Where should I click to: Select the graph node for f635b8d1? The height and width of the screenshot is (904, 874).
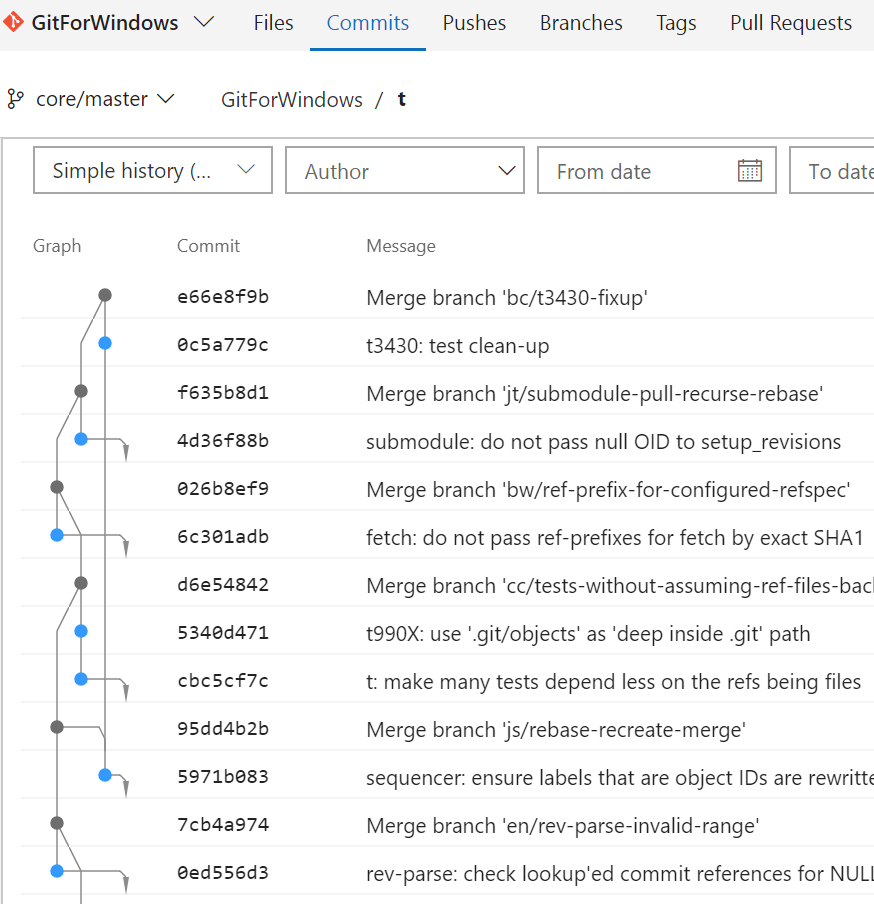[80, 390]
